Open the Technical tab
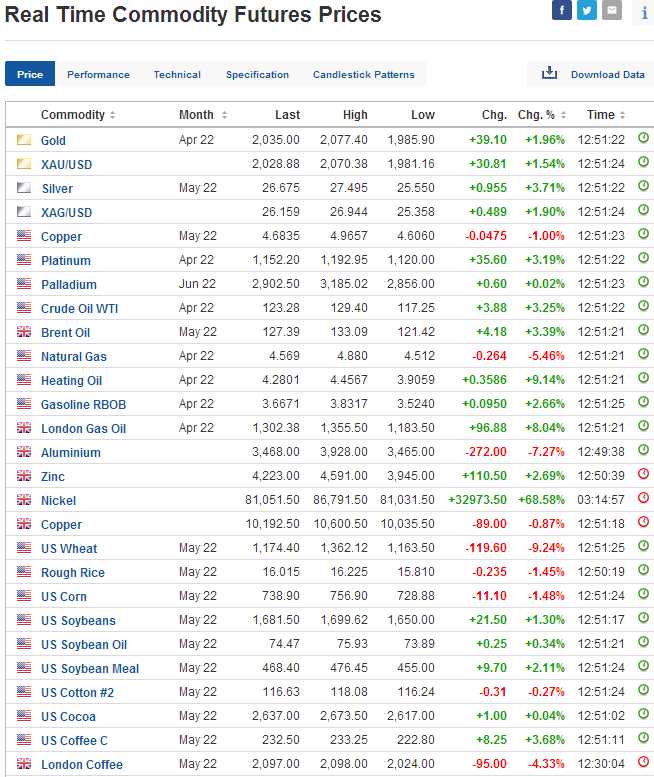The image size is (654, 777). click(177, 75)
